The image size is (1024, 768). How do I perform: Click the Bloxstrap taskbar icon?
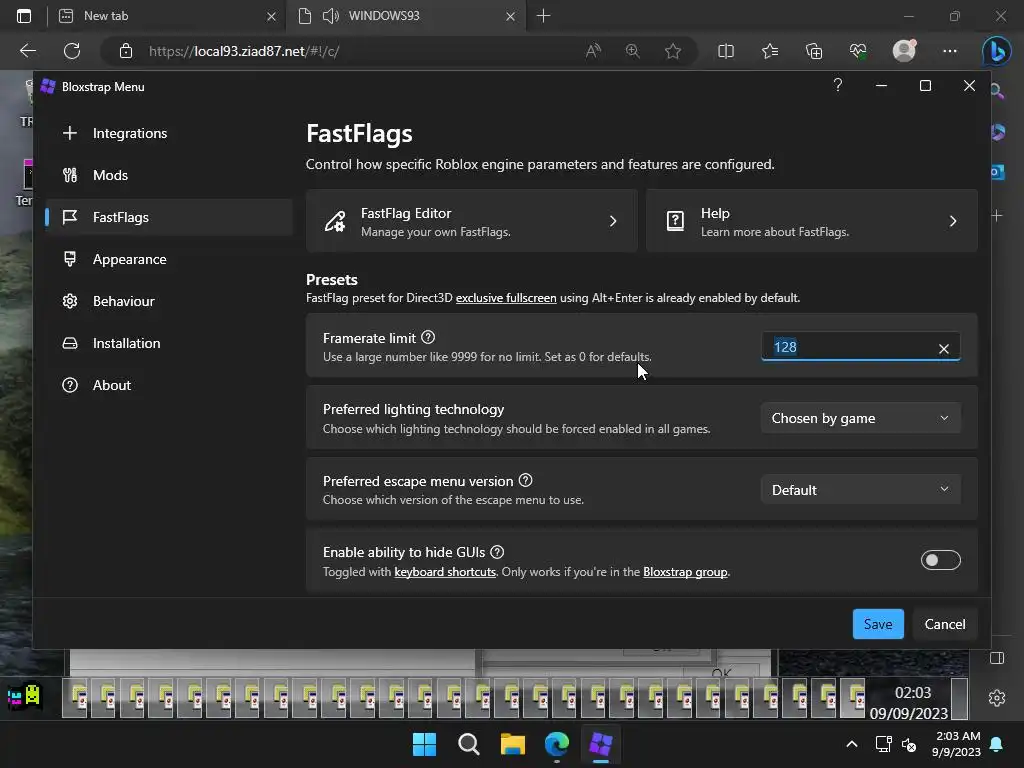[x=600, y=744]
